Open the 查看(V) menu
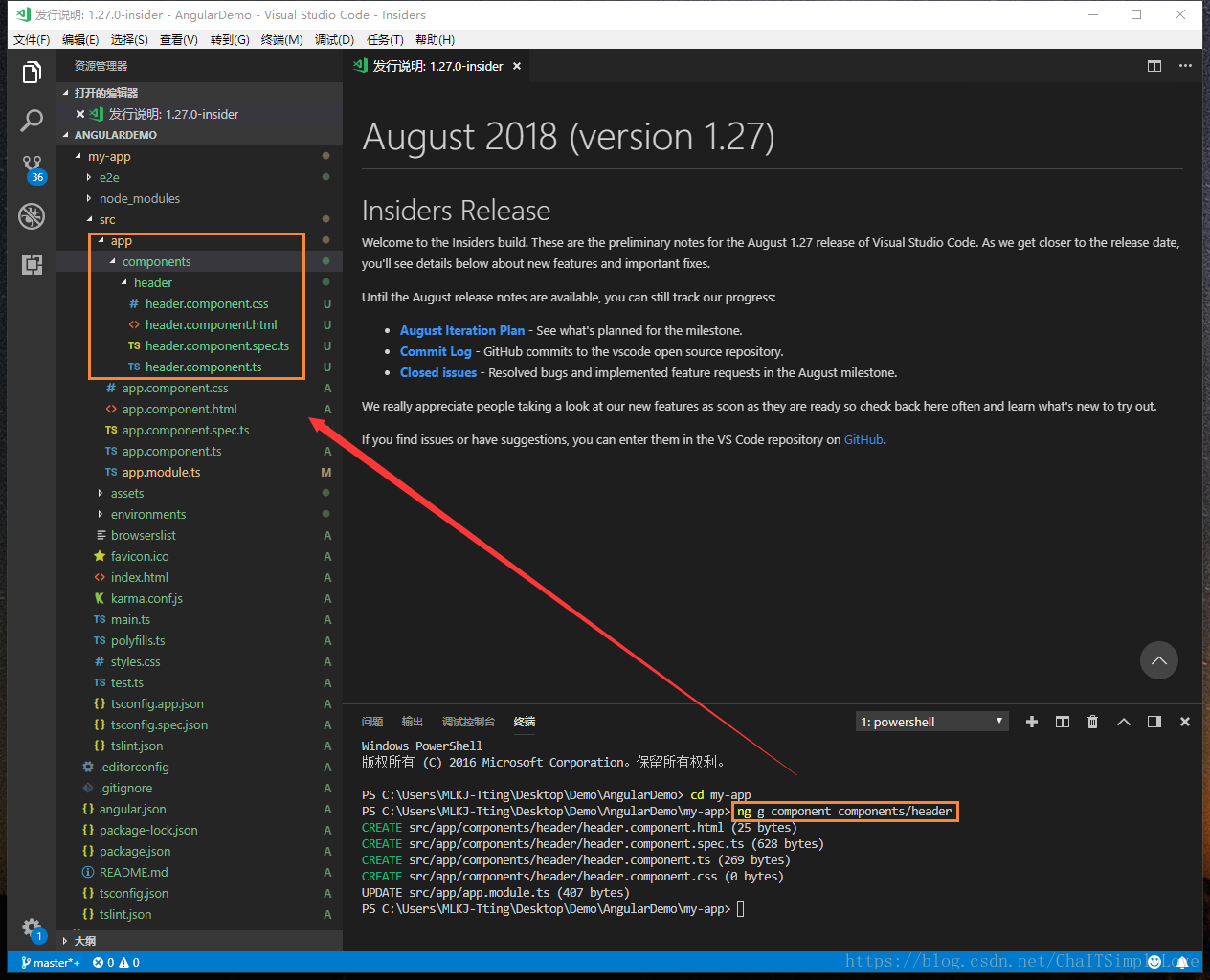The height and width of the screenshot is (980, 1210). (179, 39)
